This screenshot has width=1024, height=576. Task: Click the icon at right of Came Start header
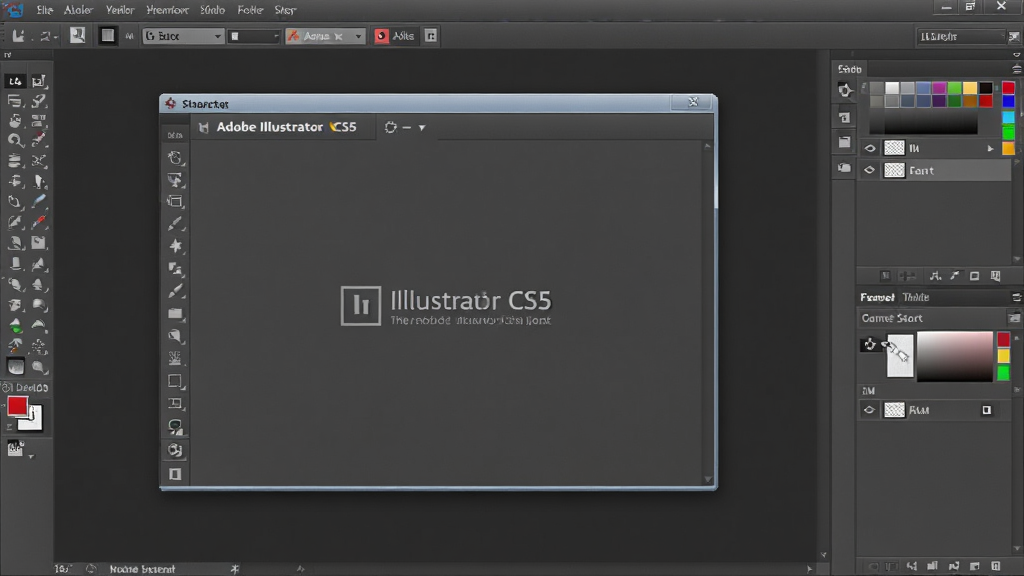(x=1014, y=318)
